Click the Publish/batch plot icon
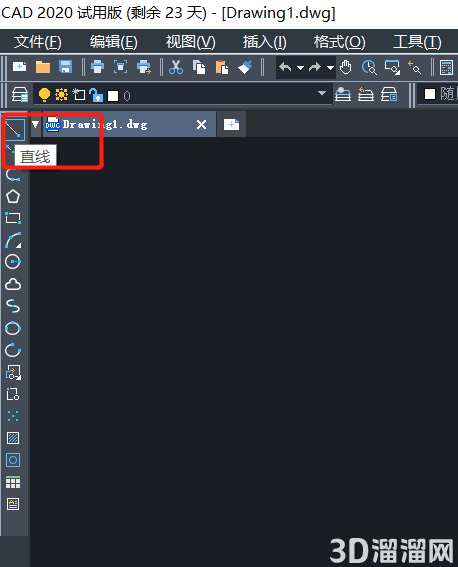This screenshot has height=567, width=458. (144, 67)
